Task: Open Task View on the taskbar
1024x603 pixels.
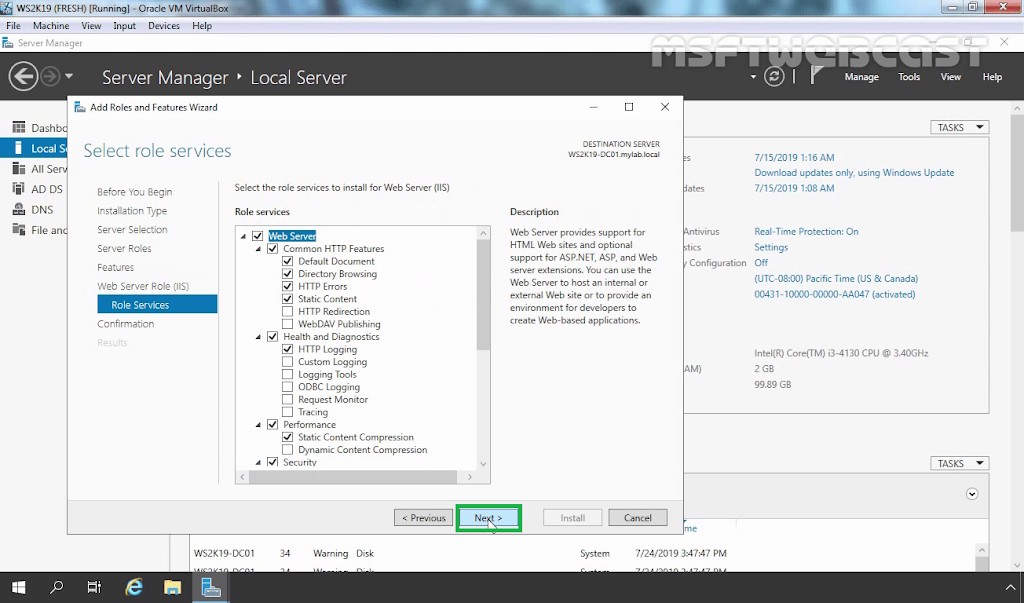Action: [x=94, y=587]
